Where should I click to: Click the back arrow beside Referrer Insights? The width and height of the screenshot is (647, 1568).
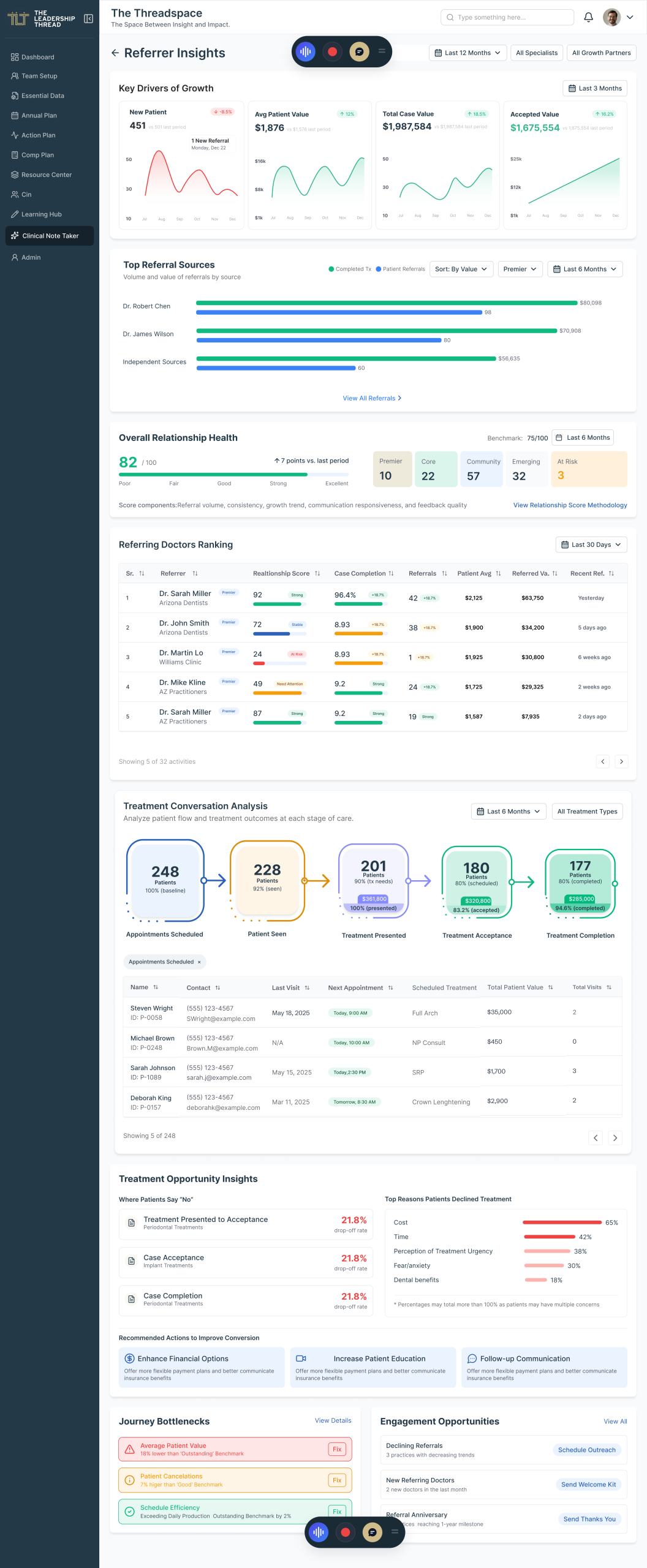click(x=115, y=53)
